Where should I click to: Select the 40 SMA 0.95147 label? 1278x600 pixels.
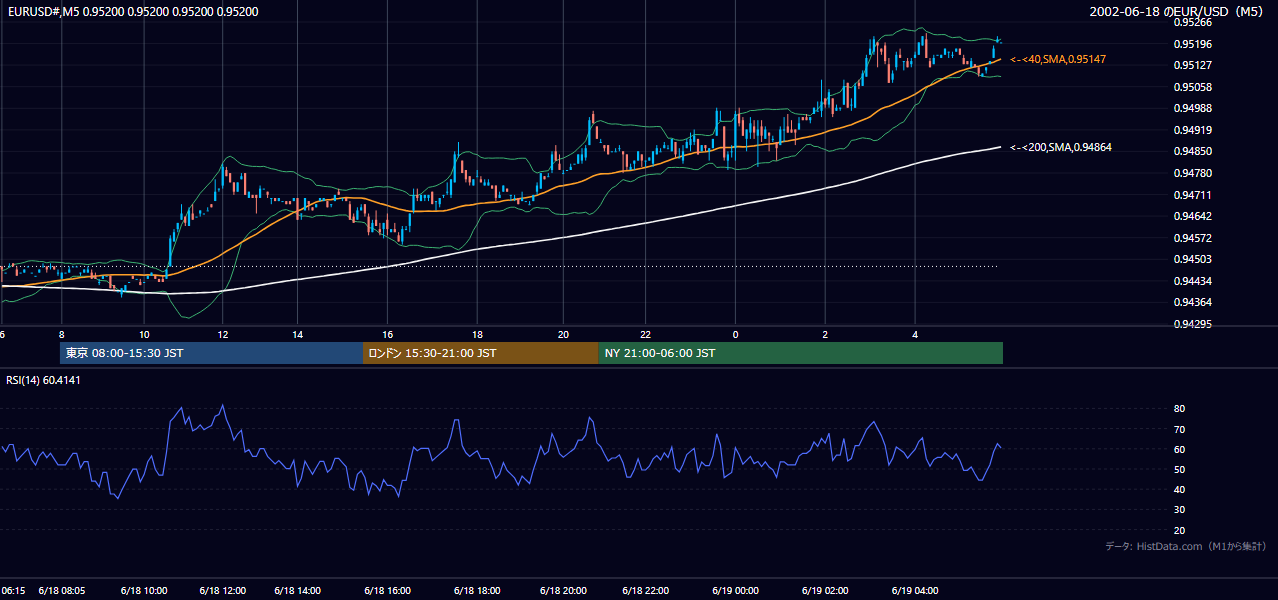click(x=1058, y=60)
